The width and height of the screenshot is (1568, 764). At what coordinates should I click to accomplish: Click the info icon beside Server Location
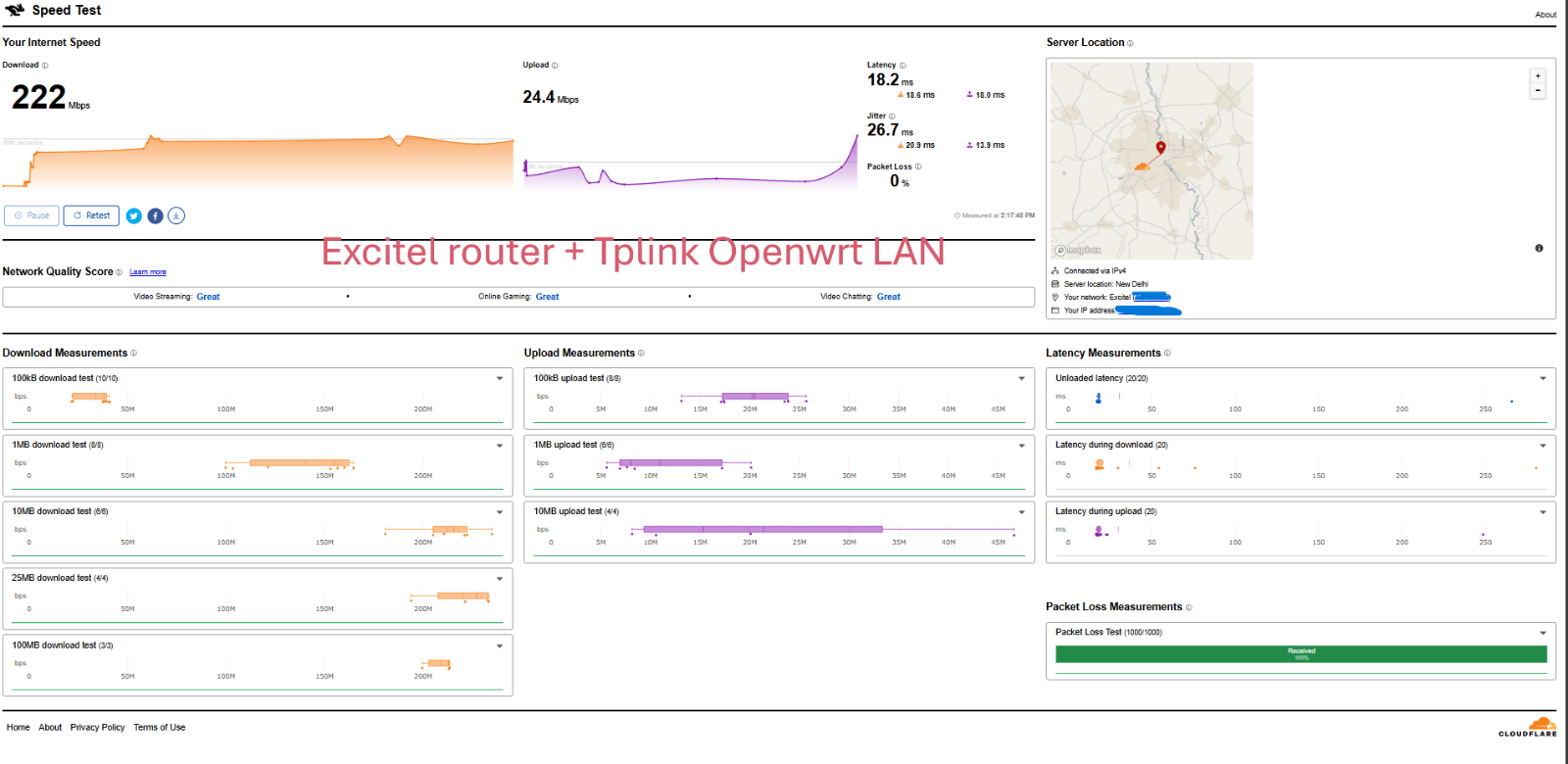click(1130, 43)
